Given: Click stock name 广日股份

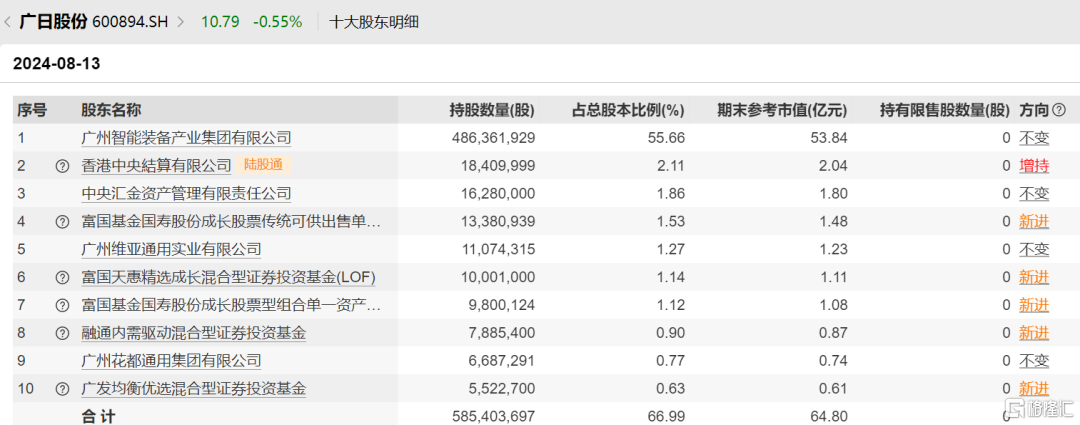Looking at the screenshot, I should pyautogui.click(x=53, y=22).
